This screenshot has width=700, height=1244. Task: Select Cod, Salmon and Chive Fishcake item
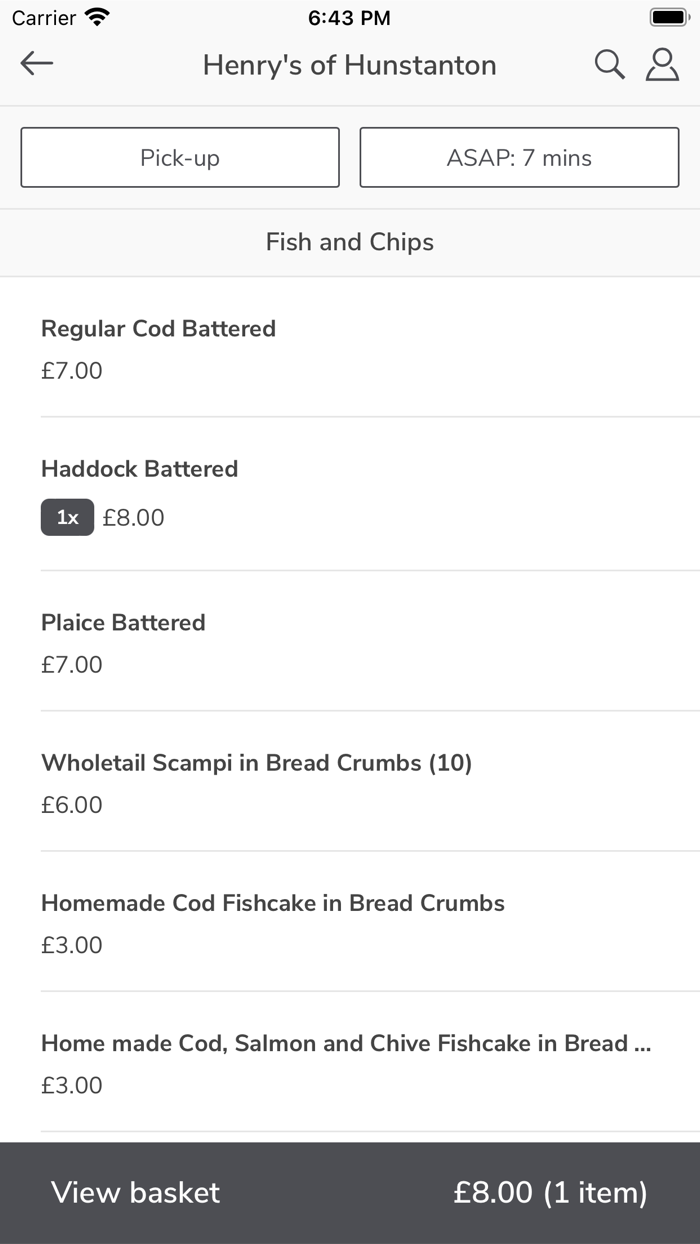click(345, 1044)
